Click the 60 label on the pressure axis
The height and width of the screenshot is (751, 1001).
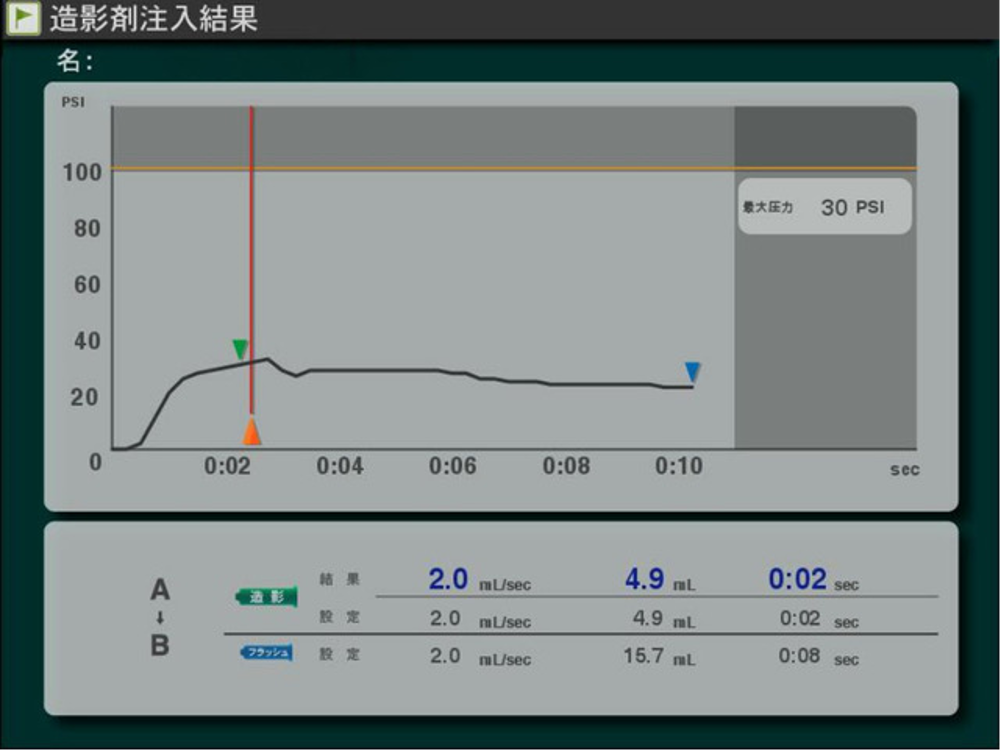tap(87, 285)
